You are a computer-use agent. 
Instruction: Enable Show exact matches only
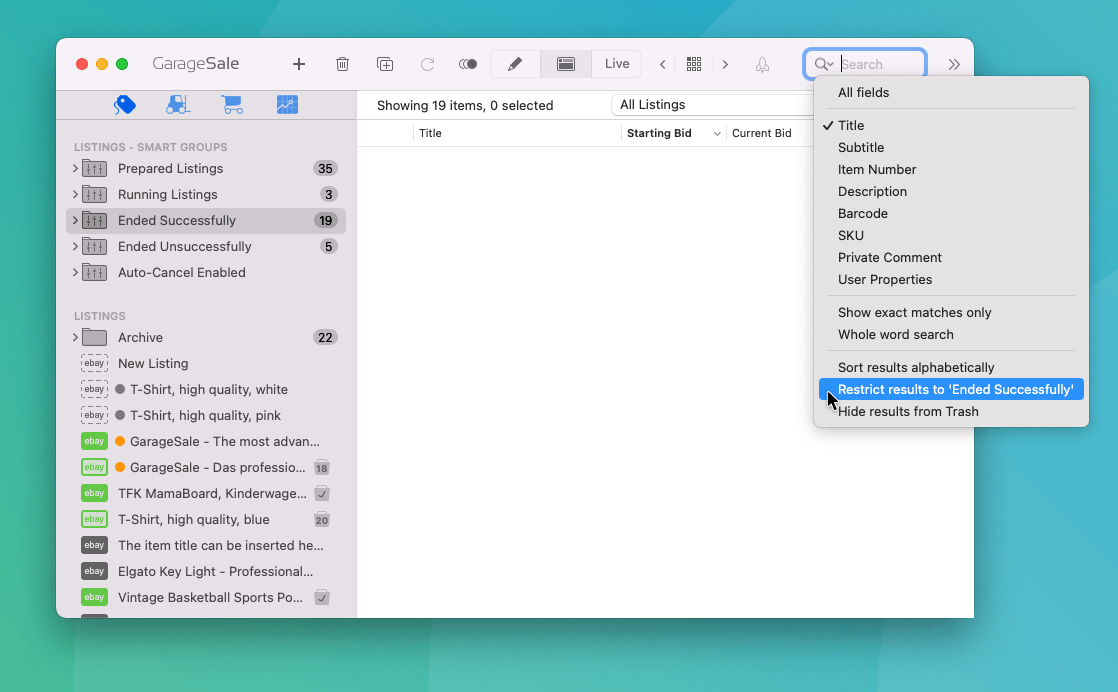pos(951,313)
